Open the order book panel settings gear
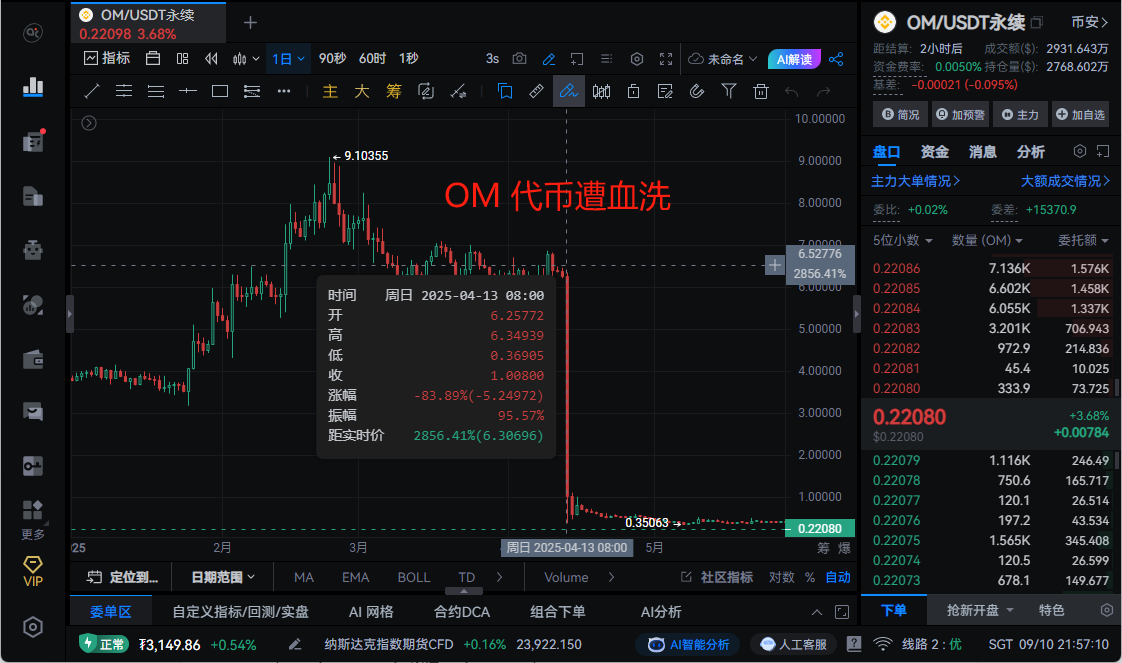This screenshot has height=663, width=1122. tap(1080, 151)
